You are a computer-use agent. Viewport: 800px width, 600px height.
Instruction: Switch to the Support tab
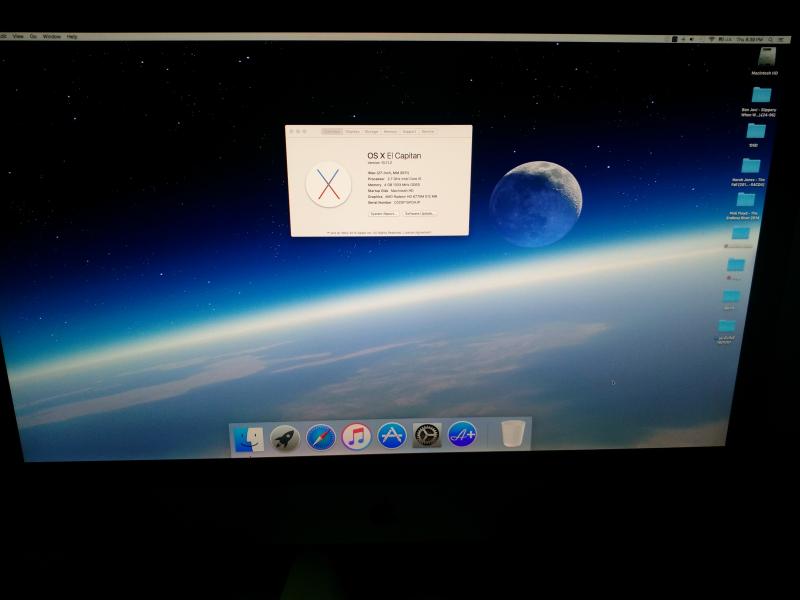409,132
